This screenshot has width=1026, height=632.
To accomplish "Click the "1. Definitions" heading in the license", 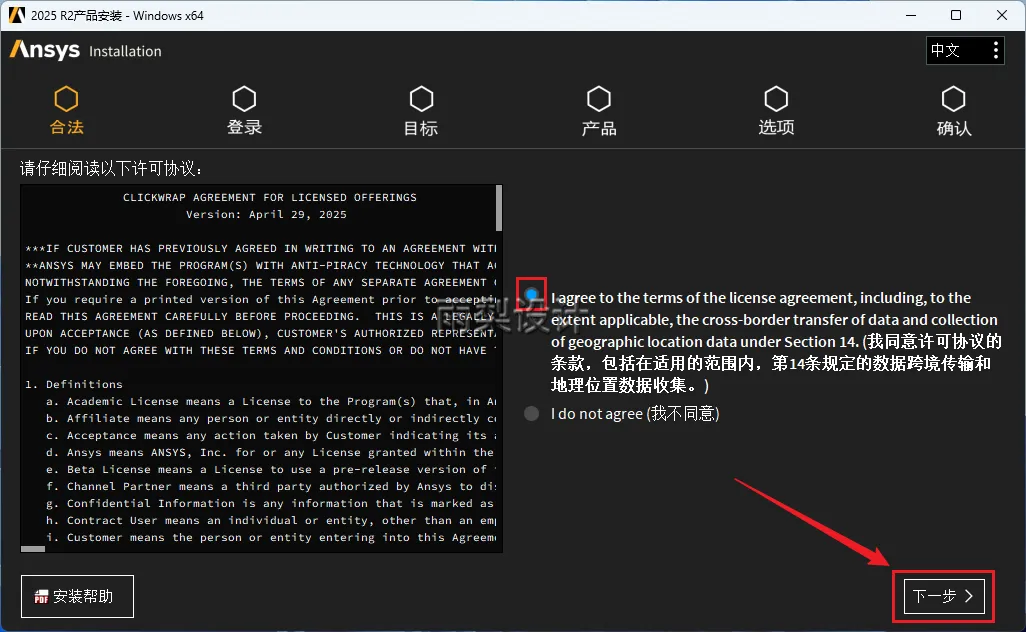I will 74,384.
